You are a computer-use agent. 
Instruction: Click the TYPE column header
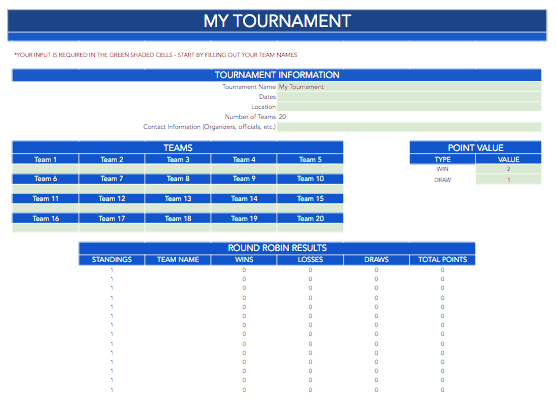pos(443,160)
